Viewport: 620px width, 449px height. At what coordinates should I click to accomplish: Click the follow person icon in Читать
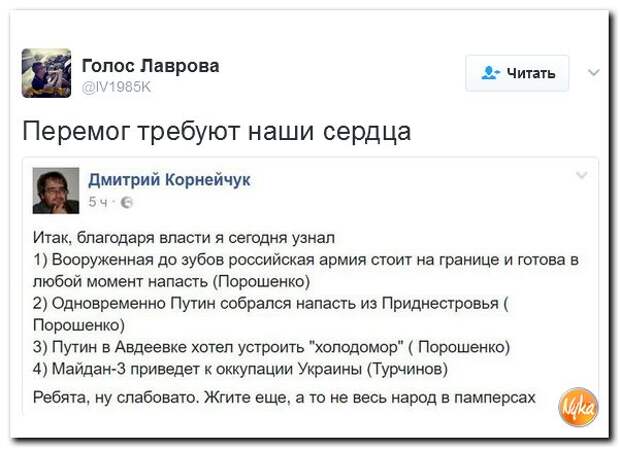coord(491,73)
